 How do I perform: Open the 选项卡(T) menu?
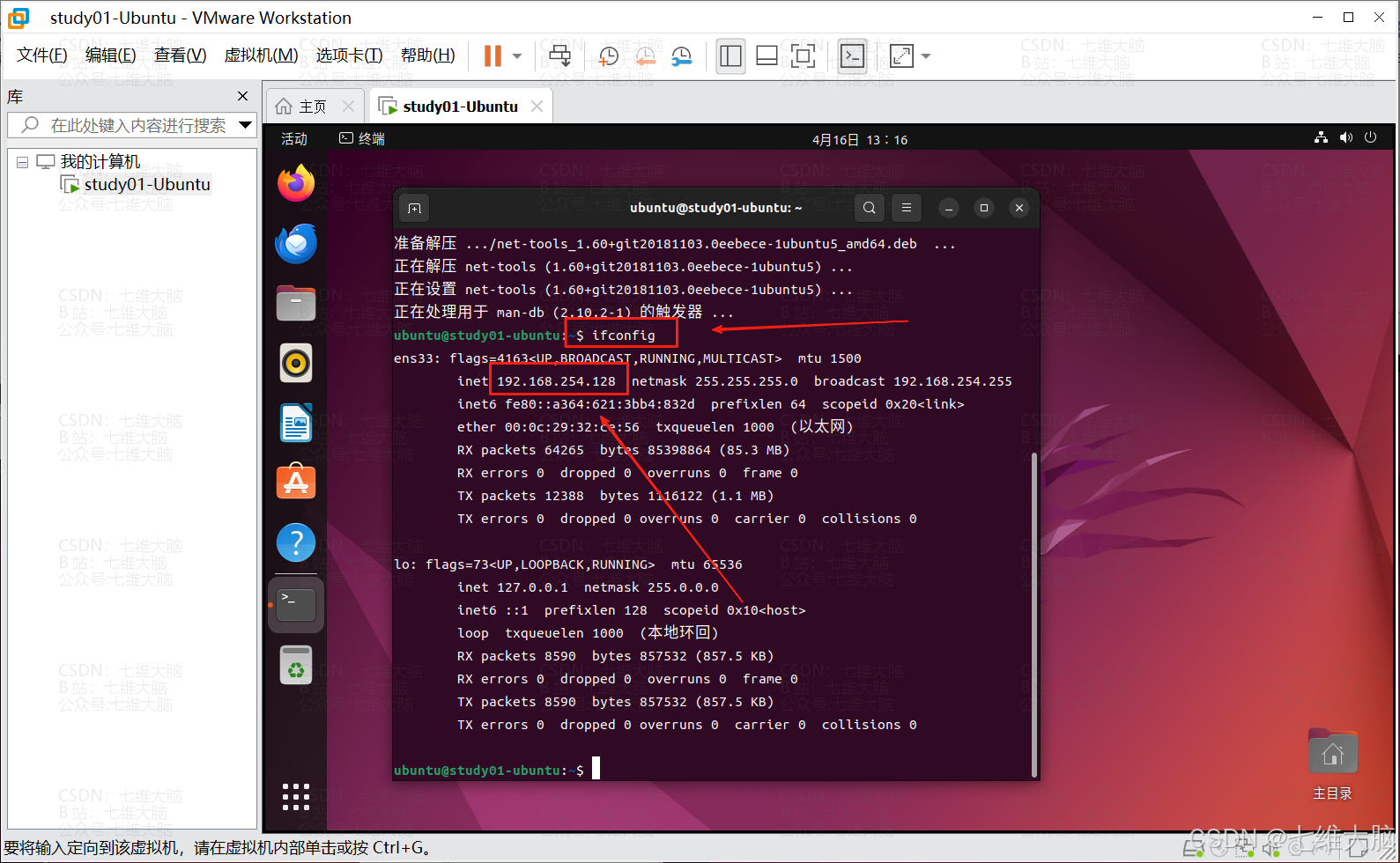click(x=349, y=55)
